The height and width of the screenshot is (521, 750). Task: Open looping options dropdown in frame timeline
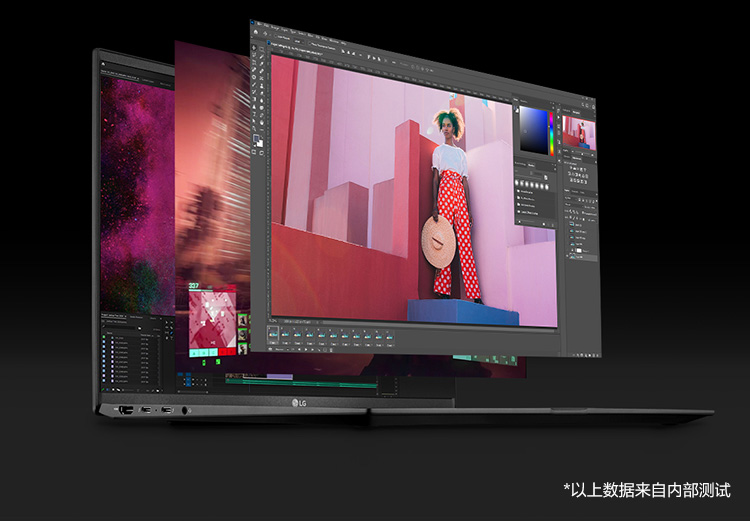(283, 349)
